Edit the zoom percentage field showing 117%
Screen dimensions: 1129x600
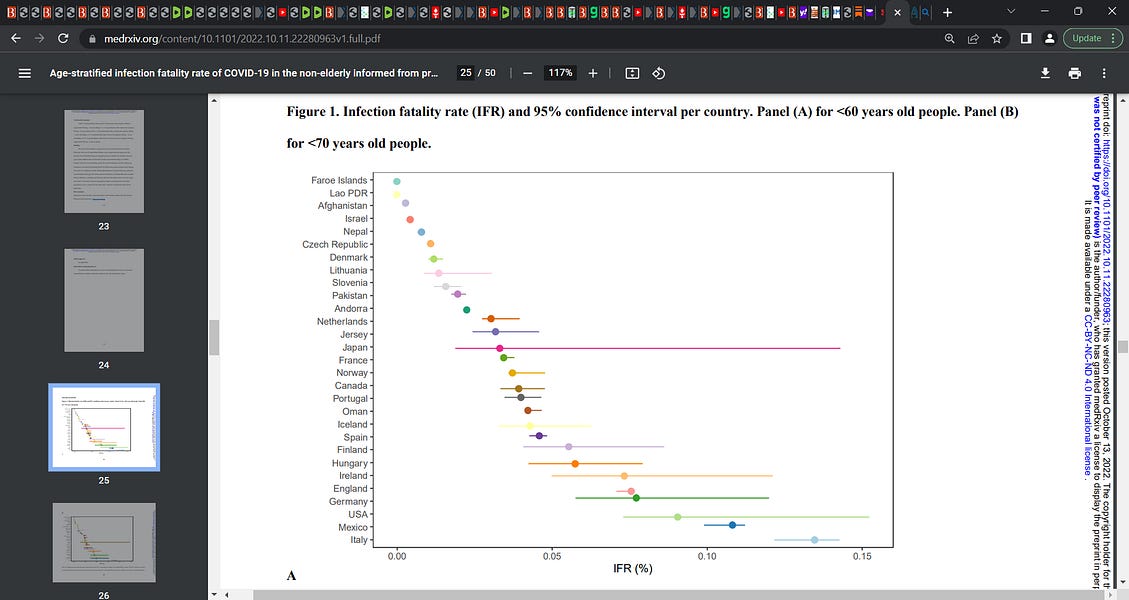[x=559, y=72]
